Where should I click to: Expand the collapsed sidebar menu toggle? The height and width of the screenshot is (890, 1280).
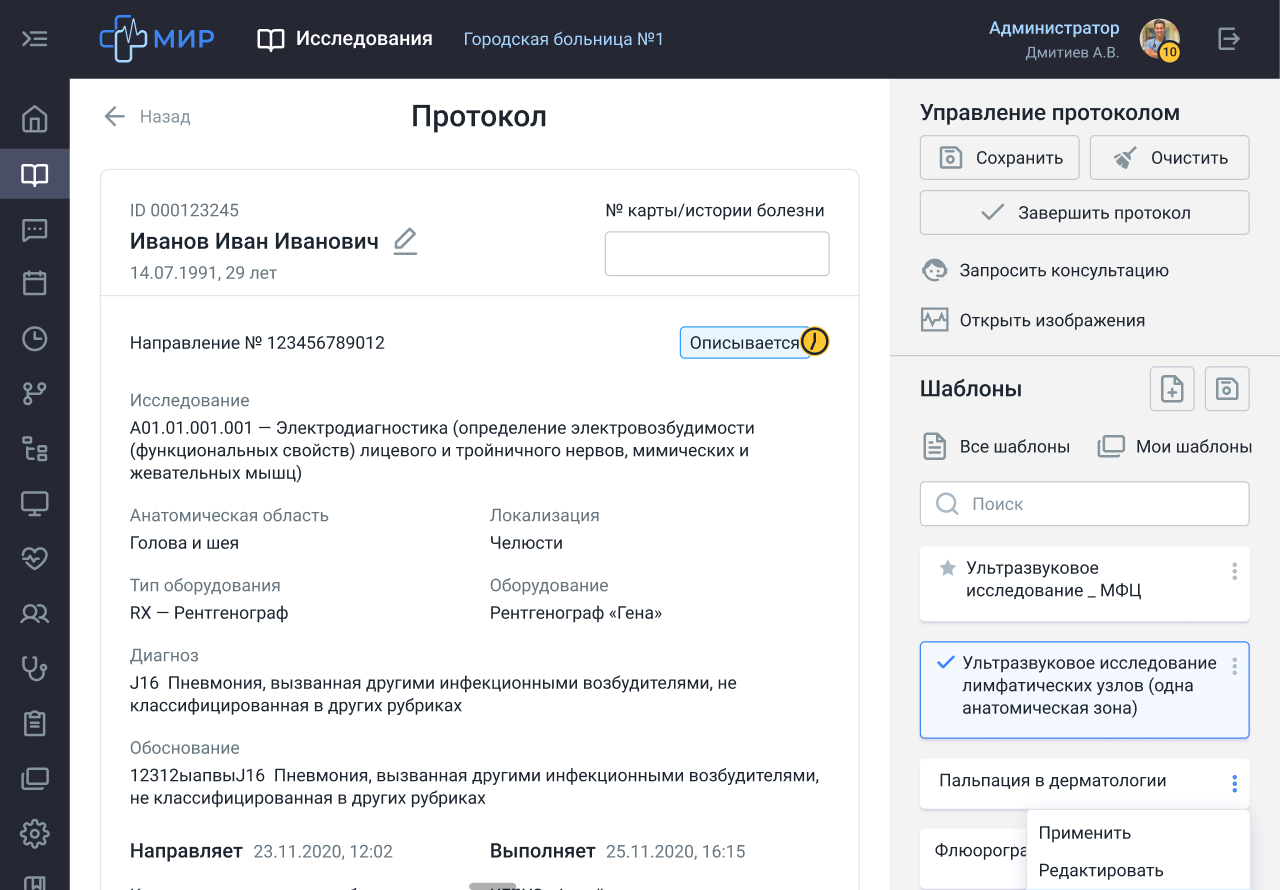[x=35, y=39]
